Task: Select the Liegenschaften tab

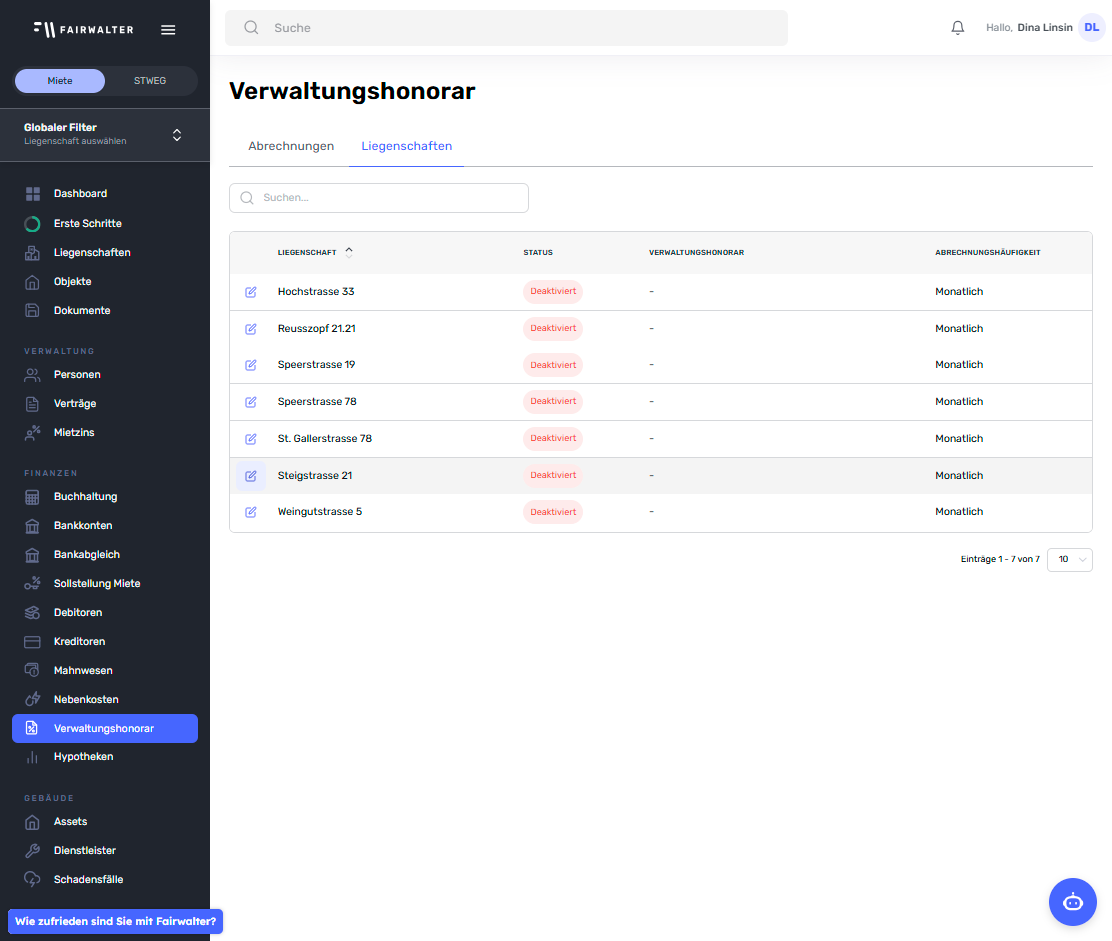Action: point(406,146)
